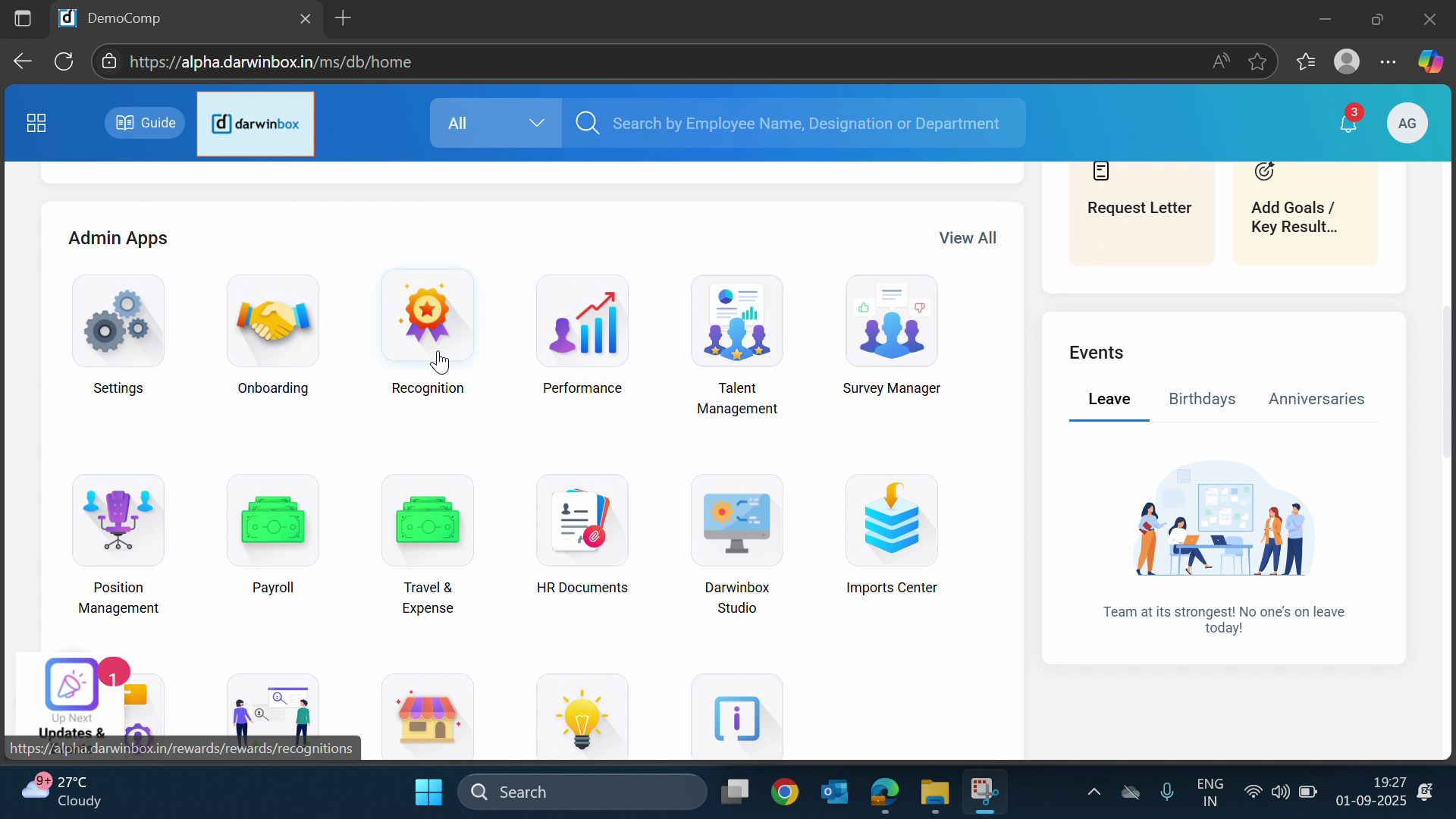
Task: Open the AG profile avatar menu
Action: 1407,123
